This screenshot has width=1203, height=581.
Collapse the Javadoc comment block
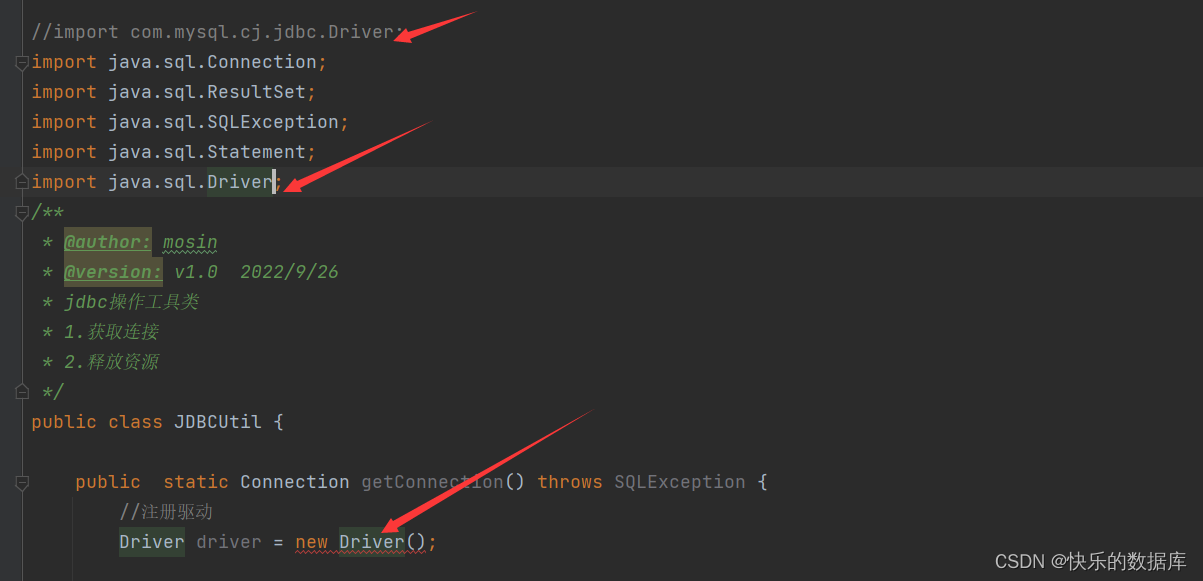click(22, 212)
